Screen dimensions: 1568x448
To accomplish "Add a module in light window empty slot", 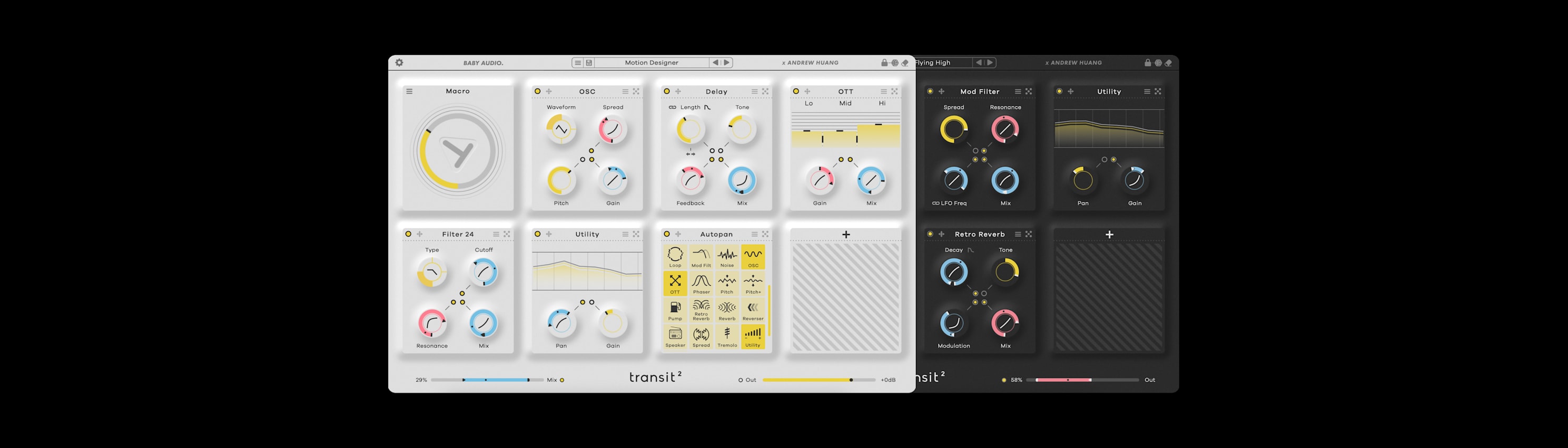I will (x=845, y=235).
